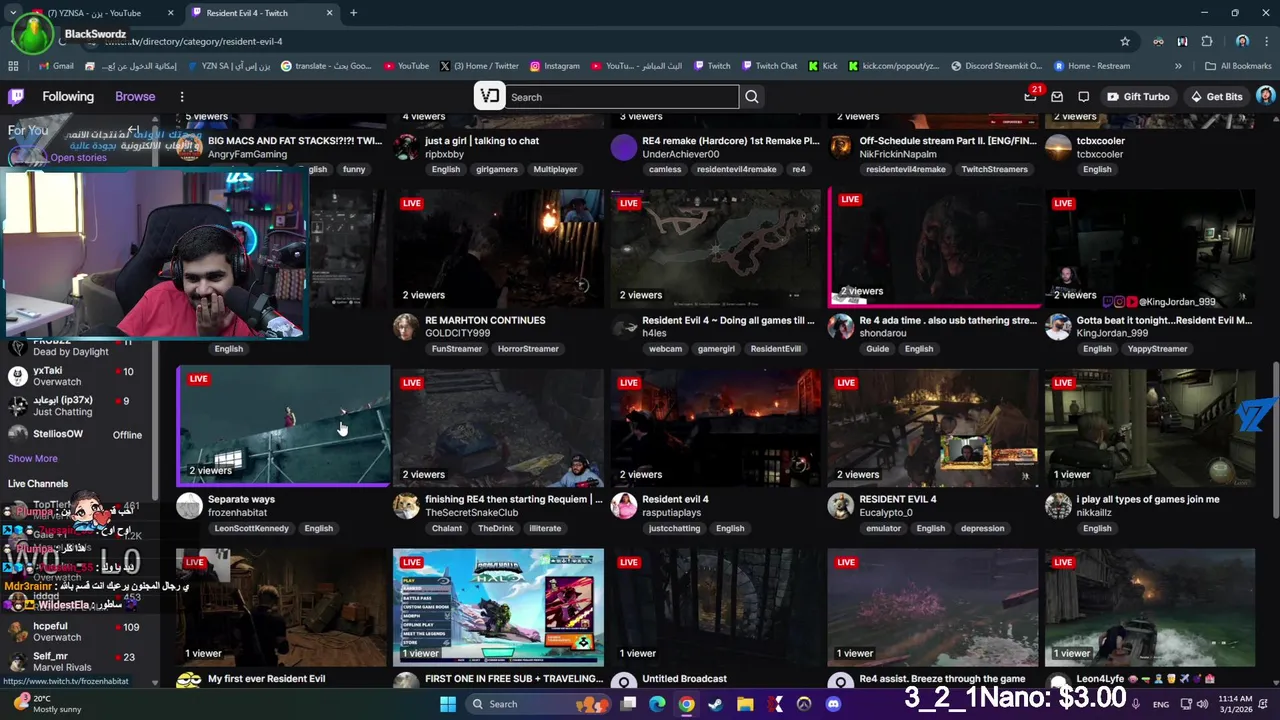This screenshot has height=720, width=1280.
Task: Click the Twitch home logo
Action: tap(15, 97)
